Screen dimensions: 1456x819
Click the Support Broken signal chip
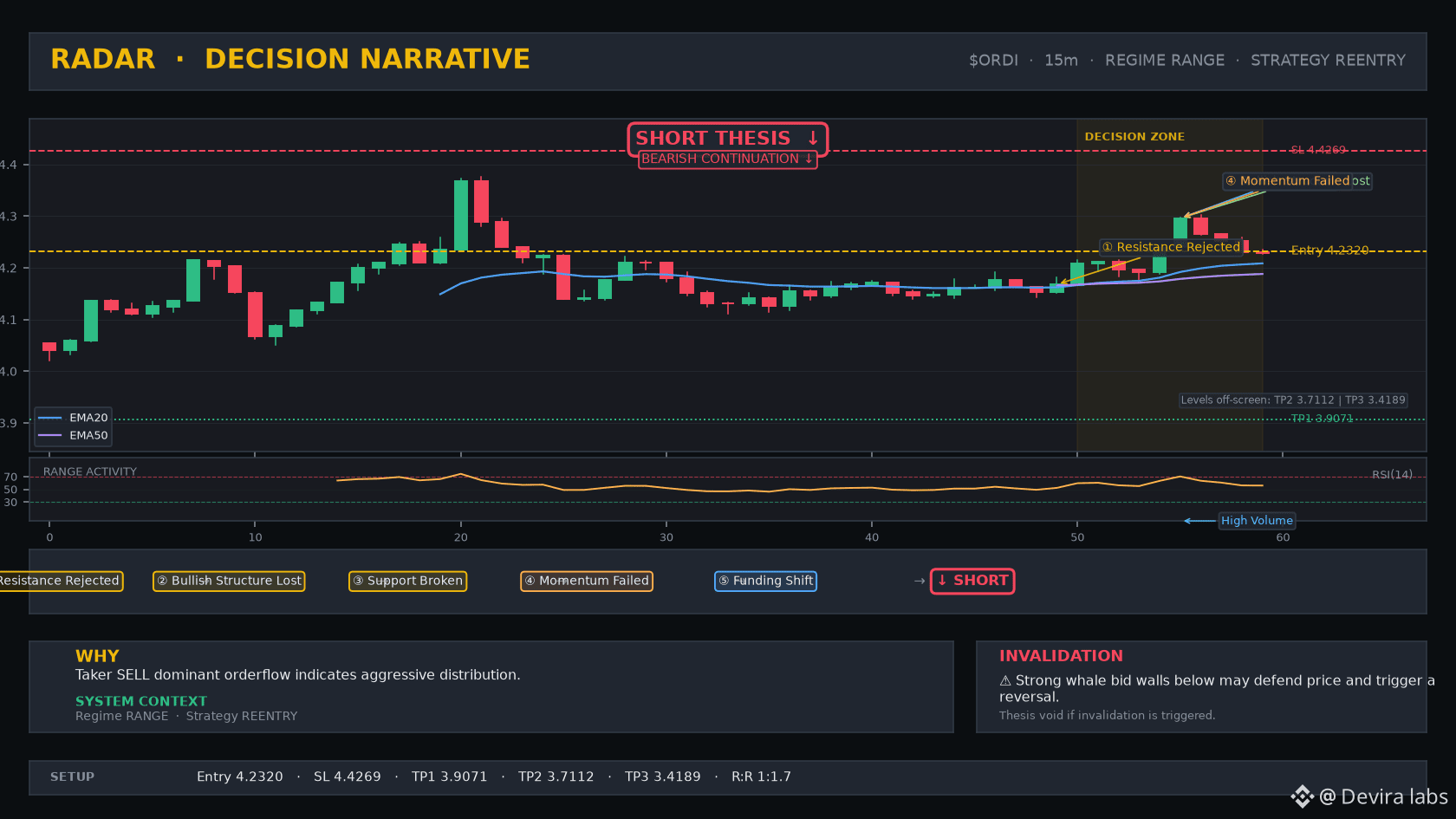(407, 581)
